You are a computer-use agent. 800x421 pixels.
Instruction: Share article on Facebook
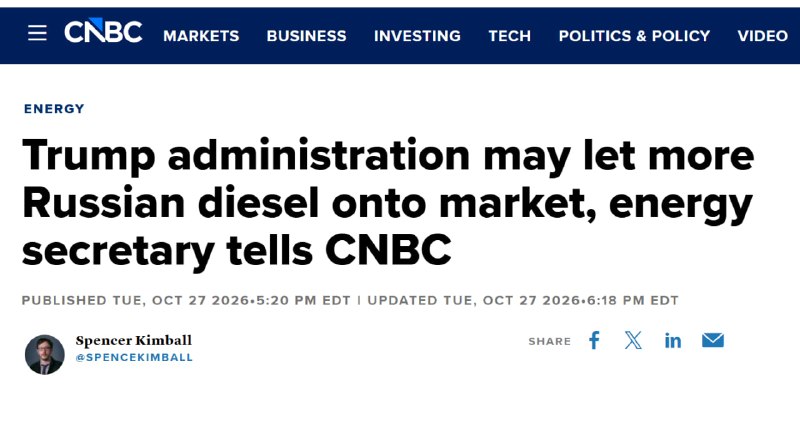click(x=594, y=340)
